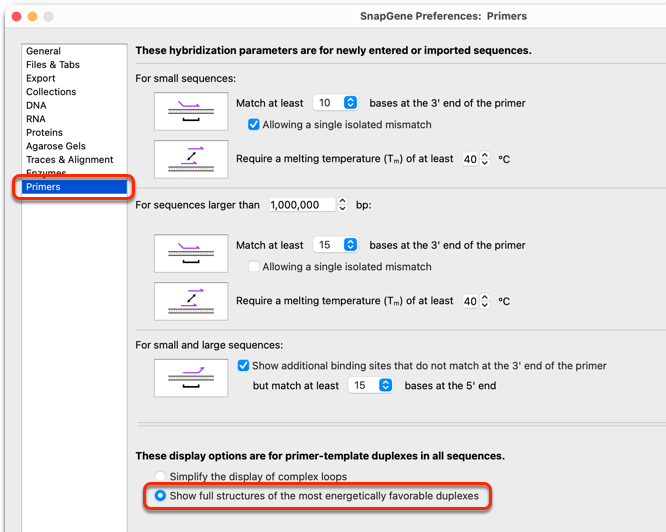Open the small-sequence Match at least 10 dropdown
666x532 pixels.
coord(336,103)
